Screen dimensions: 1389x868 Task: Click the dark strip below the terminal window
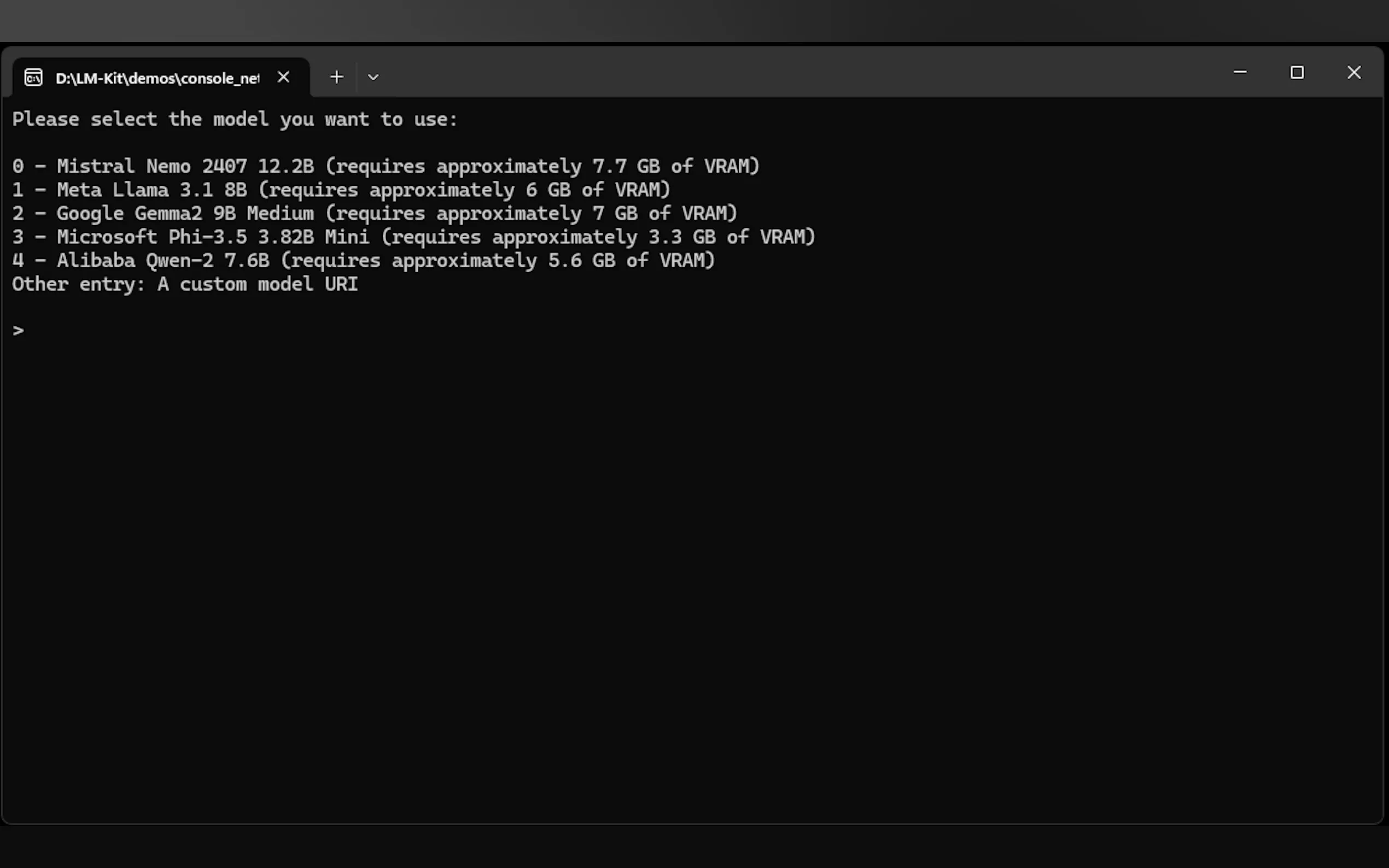689,847
